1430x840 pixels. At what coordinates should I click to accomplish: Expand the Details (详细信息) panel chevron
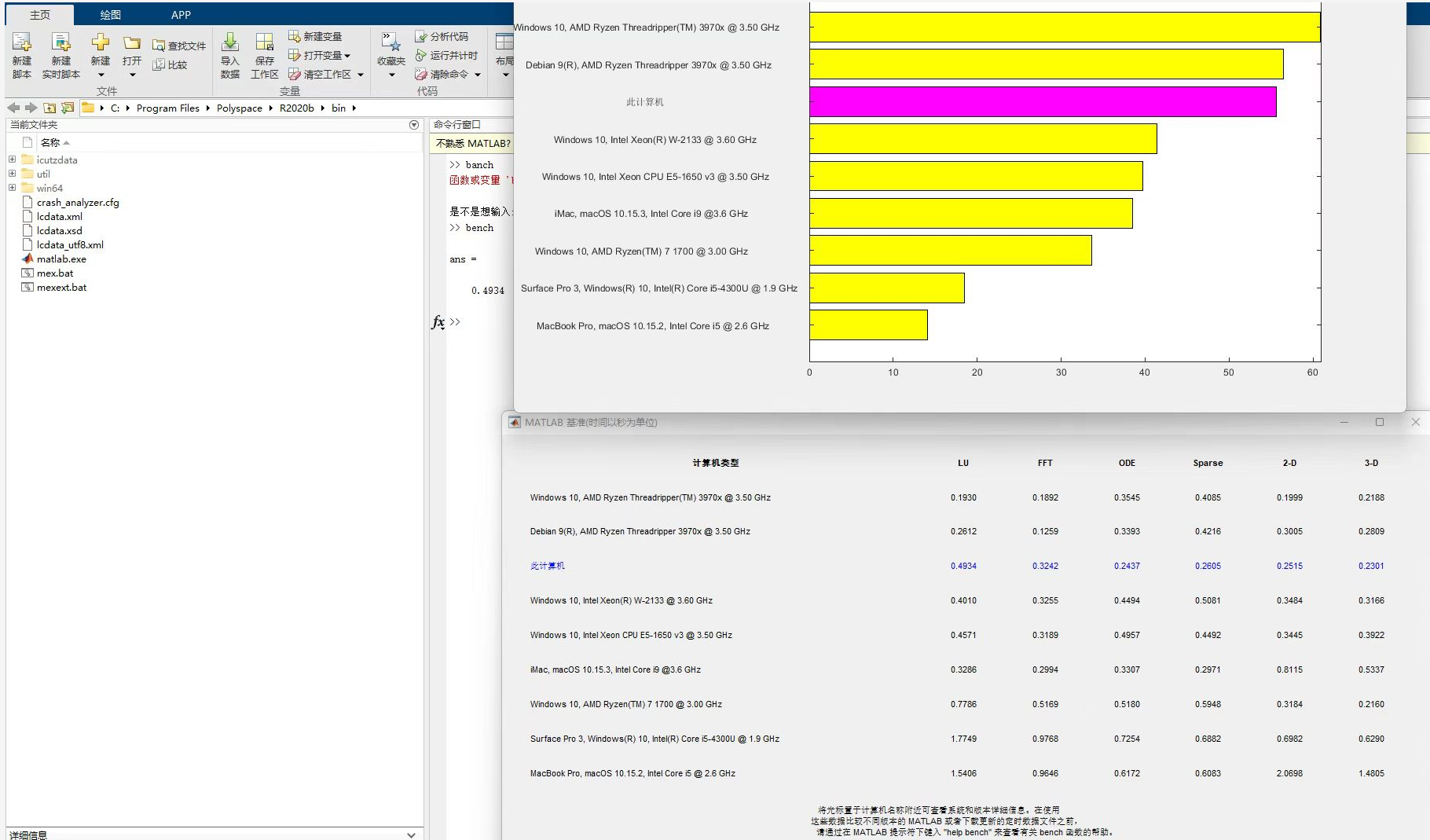[x=411, y=834]
